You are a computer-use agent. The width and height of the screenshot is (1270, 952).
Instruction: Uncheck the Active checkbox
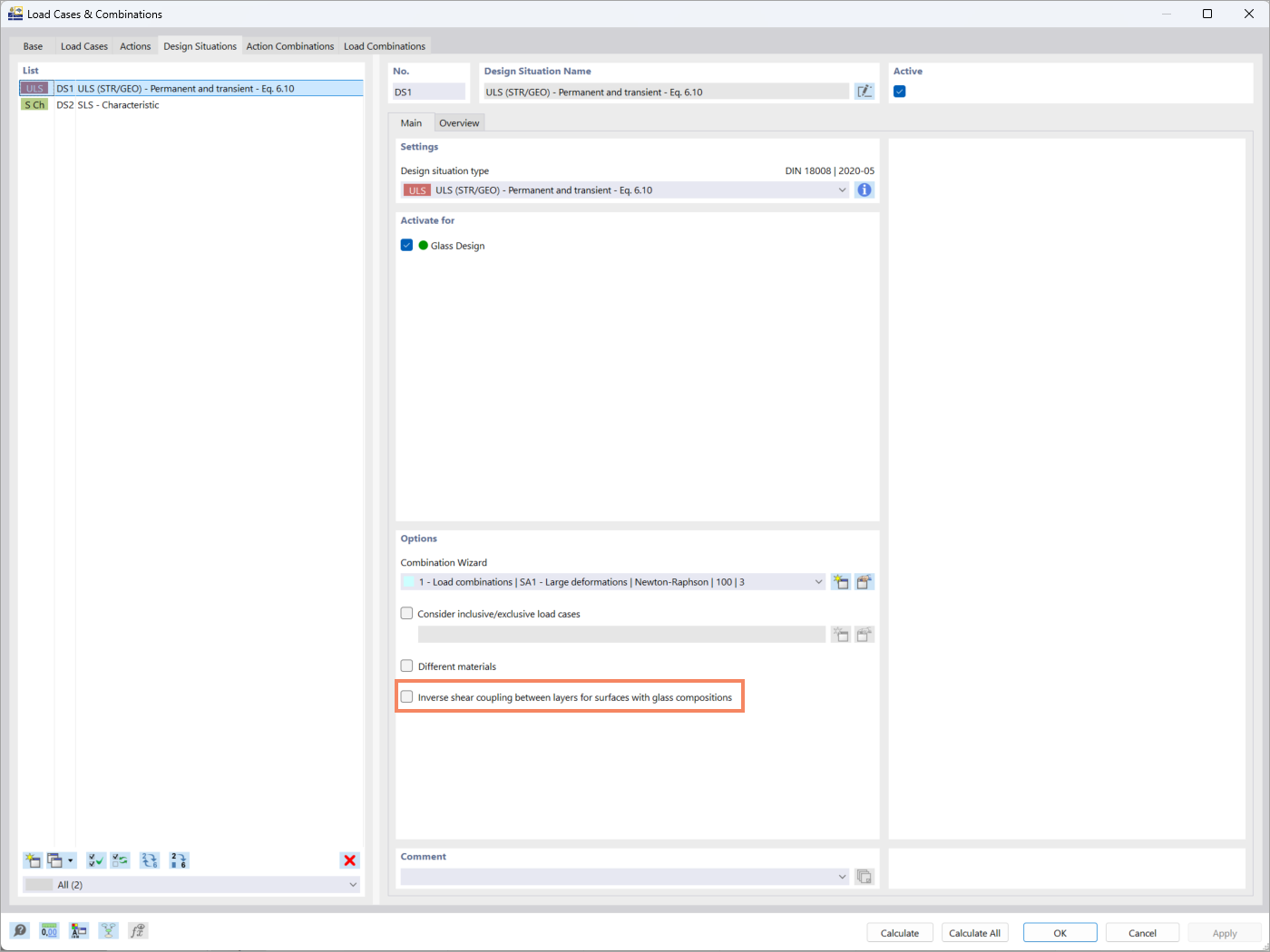899,91
